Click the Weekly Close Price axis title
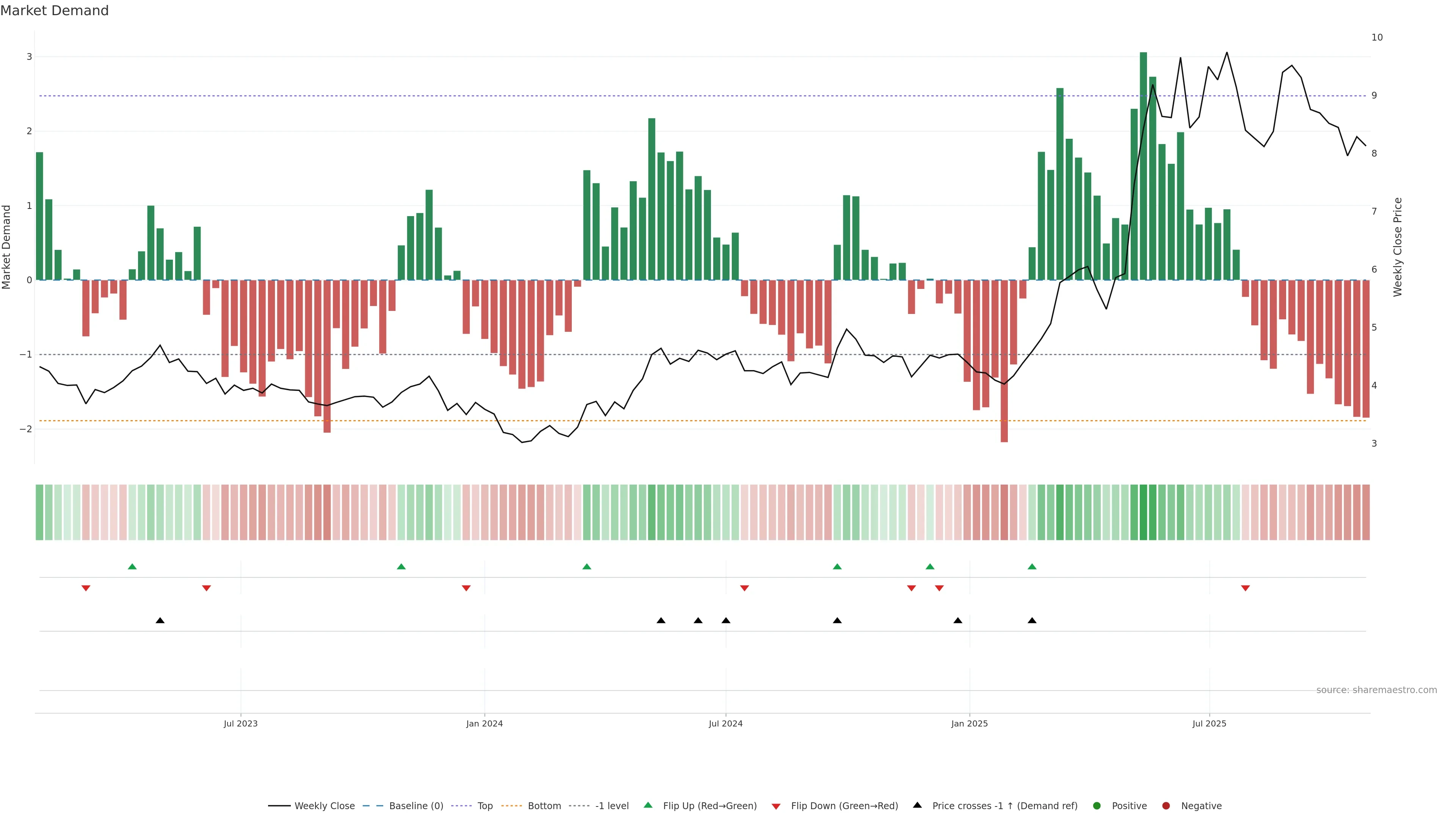The height and width of the screenshot is (819, 1456). [1398, 247]
